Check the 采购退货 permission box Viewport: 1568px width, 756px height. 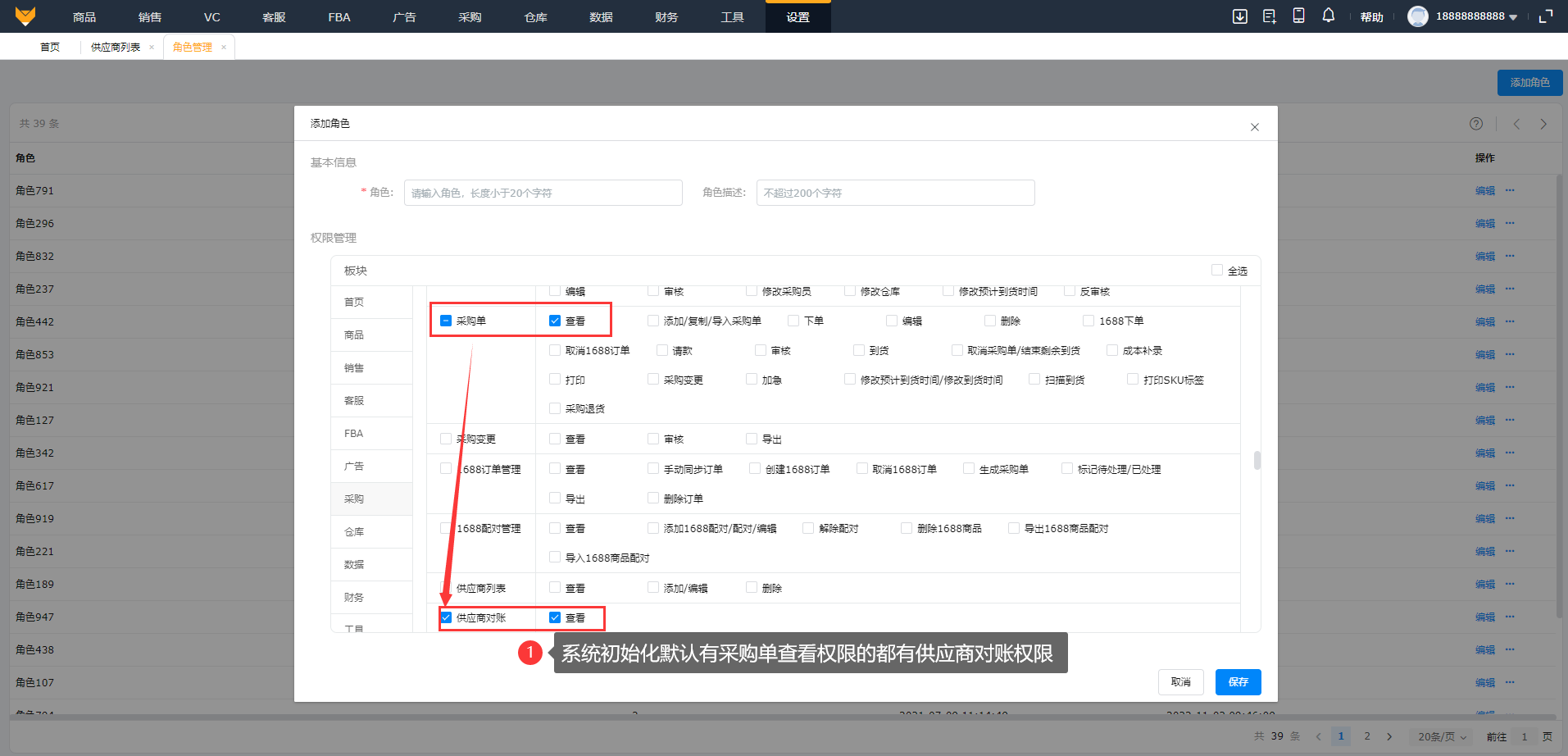tap(555, 408)
